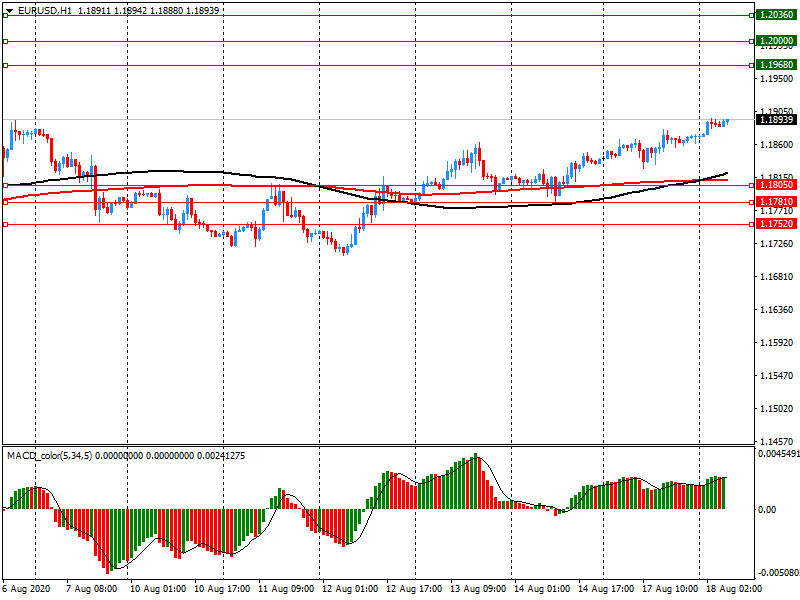The width and height of the screenshot is (800, 600).
Task: Click the green 1.19680 price level tag
Action: coord(776,65)
